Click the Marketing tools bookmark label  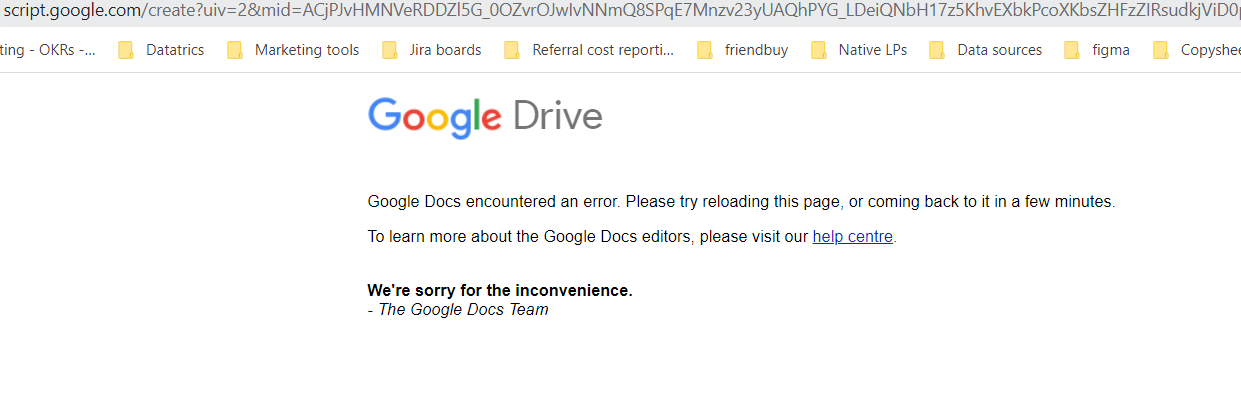[x=307, y=50]
